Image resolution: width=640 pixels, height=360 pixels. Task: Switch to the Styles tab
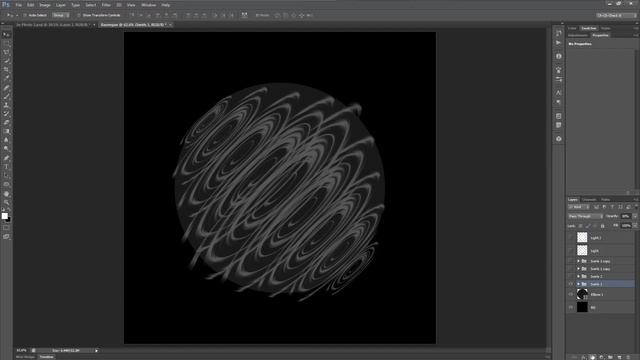tap(606, 28)
